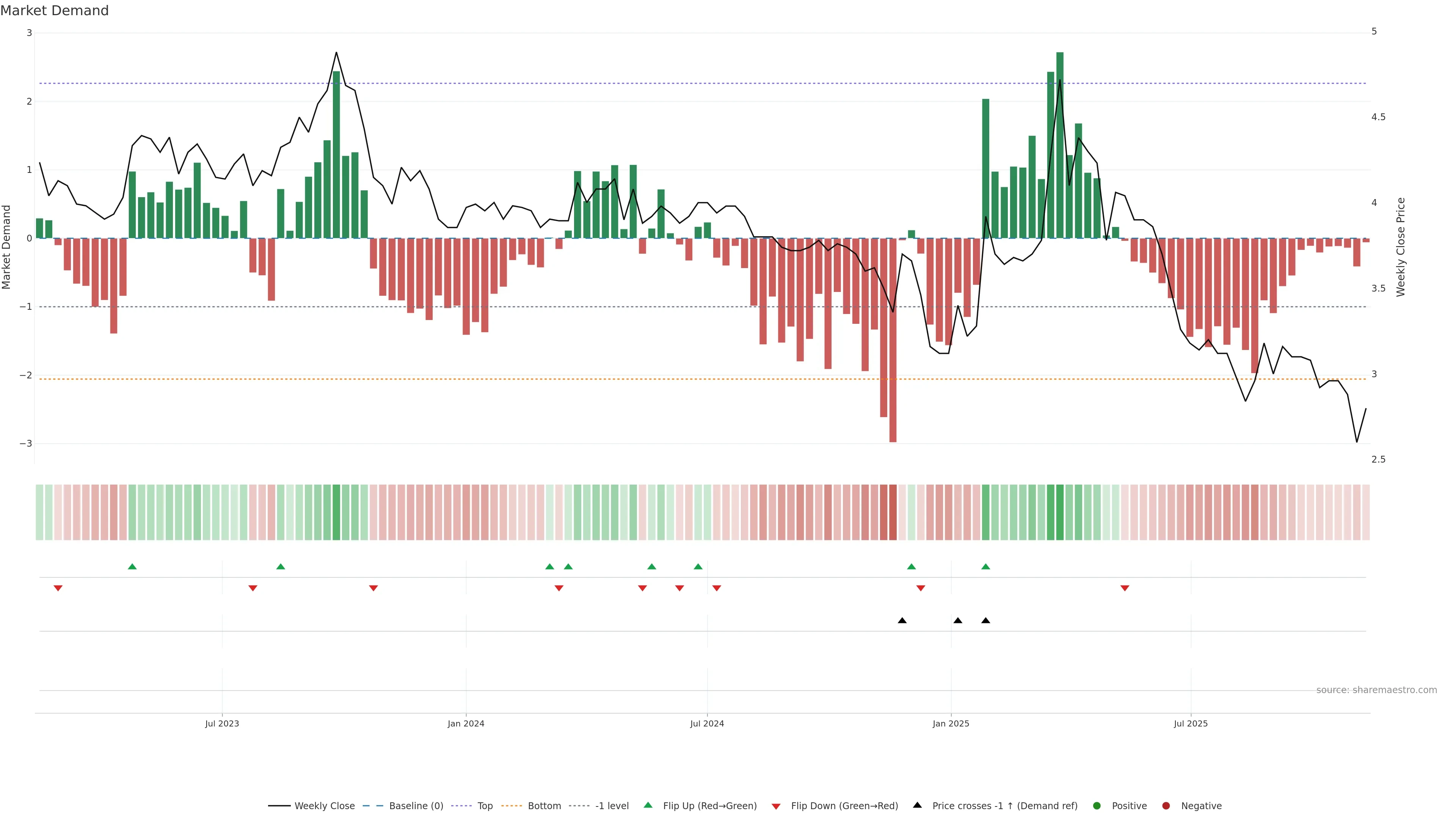The height and width of the screenshot is (819, 1456).
Task: Click the darkest red heatmap strip cell
Action: (x=893, y=512)
